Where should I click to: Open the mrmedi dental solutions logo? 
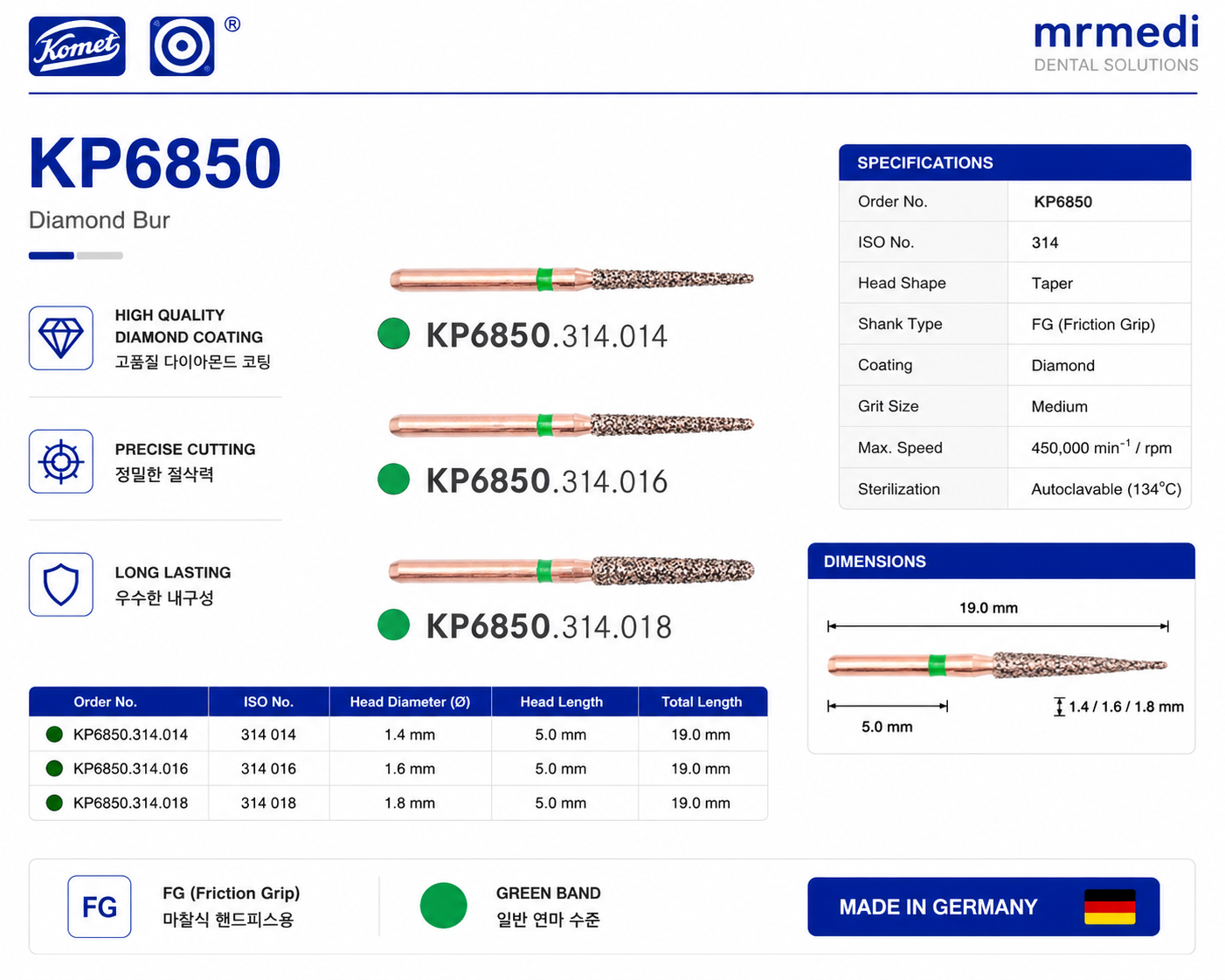click(x=1116, y=44)
